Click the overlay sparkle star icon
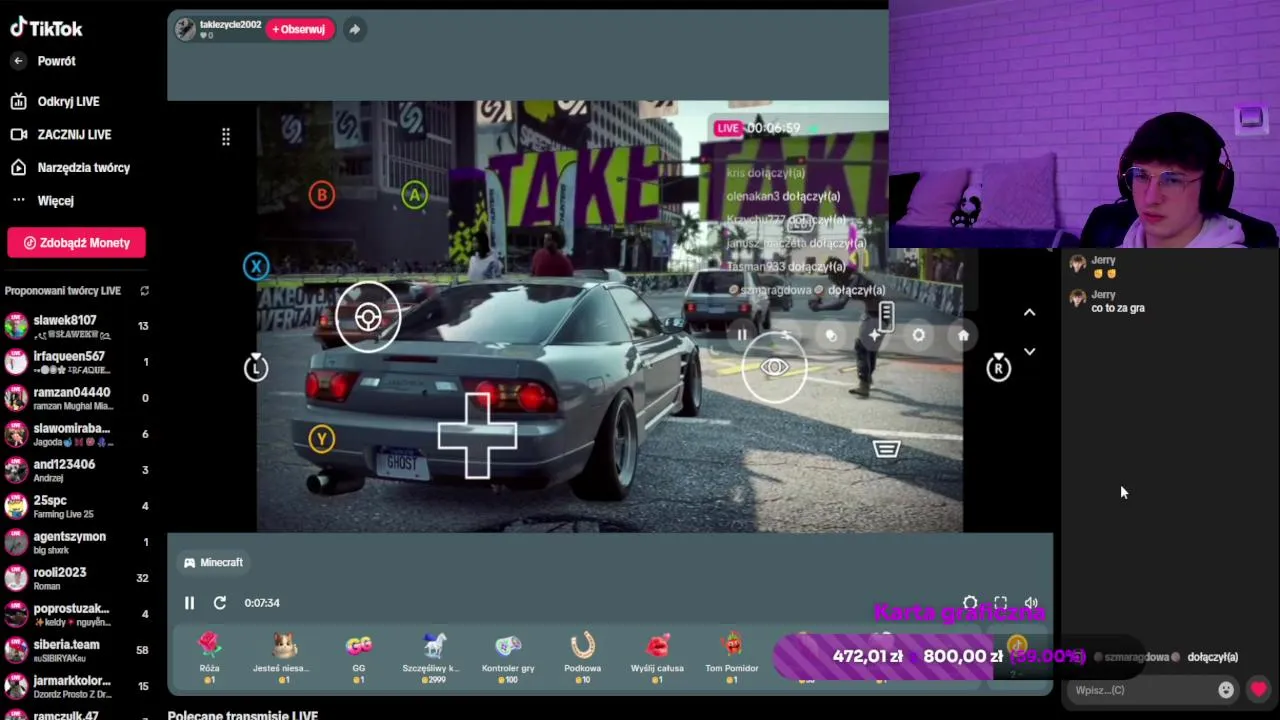 (x=875, y=335)
